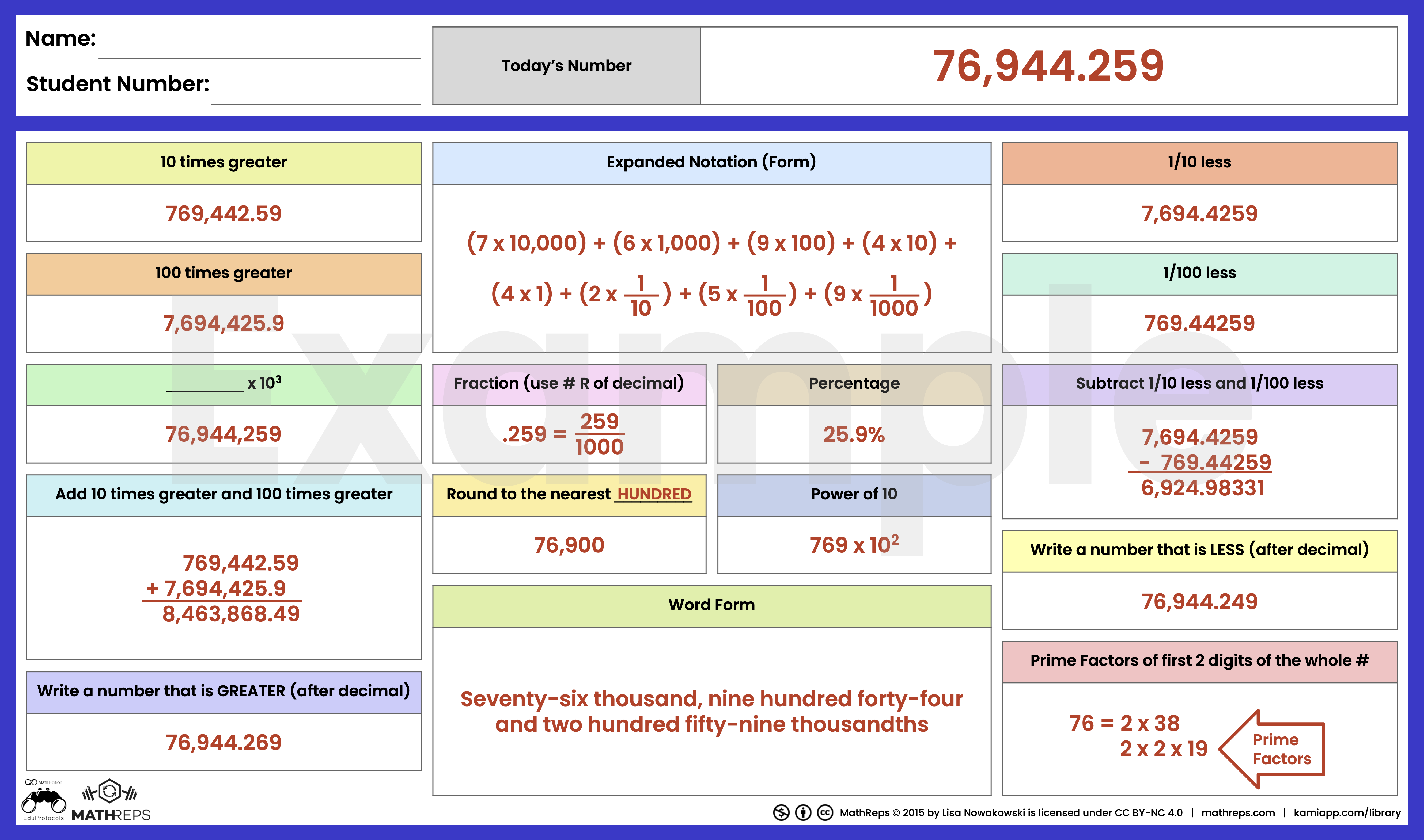The height and width of the screenshot is (840, 1424).
Task: Select the 76,944.269 answer
Action: 224,742
